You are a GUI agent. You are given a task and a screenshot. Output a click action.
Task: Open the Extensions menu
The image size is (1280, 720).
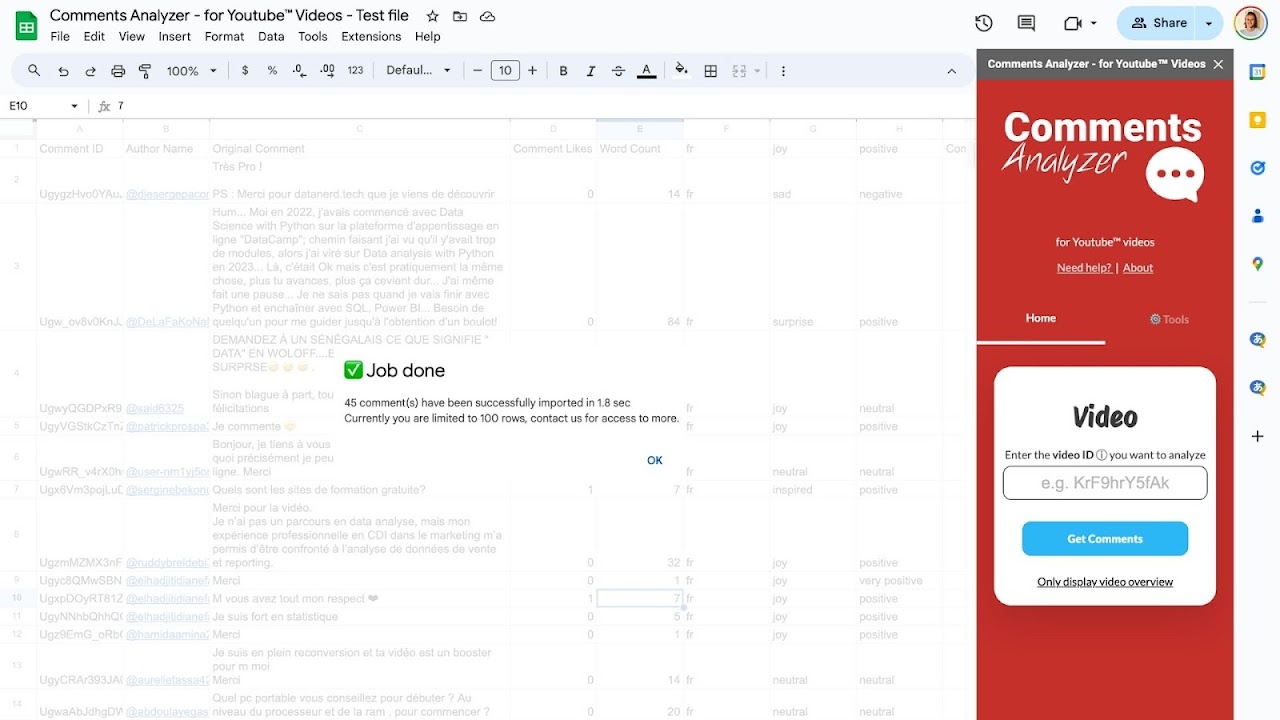coord(371,37)
